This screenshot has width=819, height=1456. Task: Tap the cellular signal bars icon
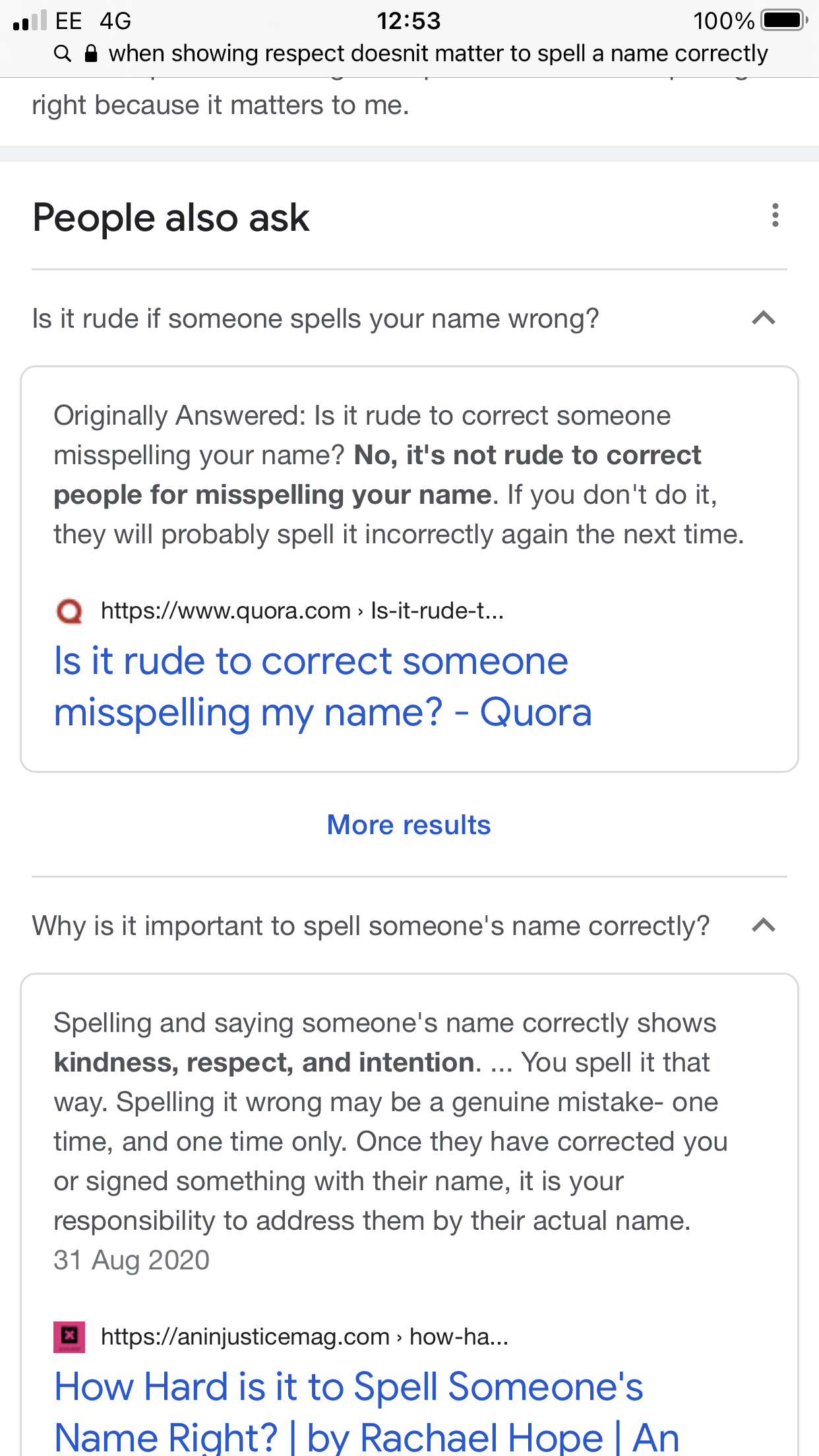30,20
